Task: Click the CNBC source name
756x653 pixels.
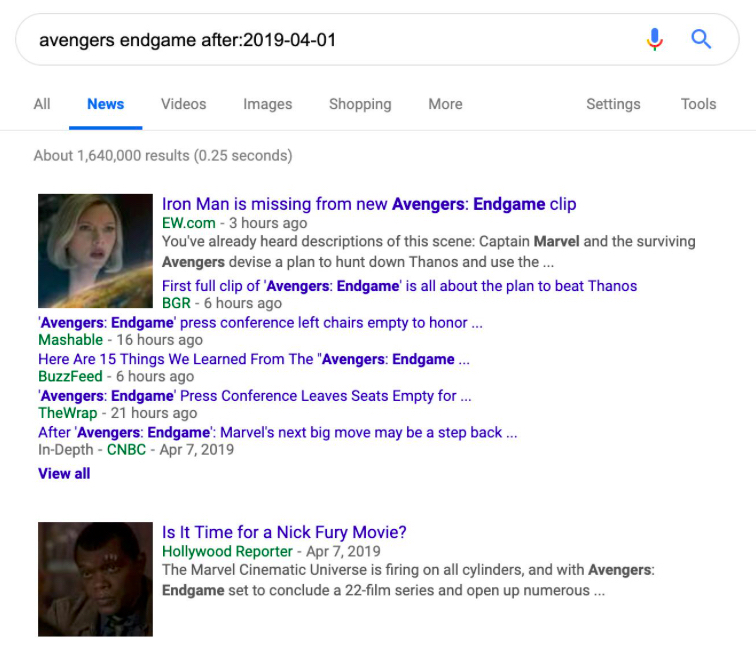Action: click(x=126, y=450)
